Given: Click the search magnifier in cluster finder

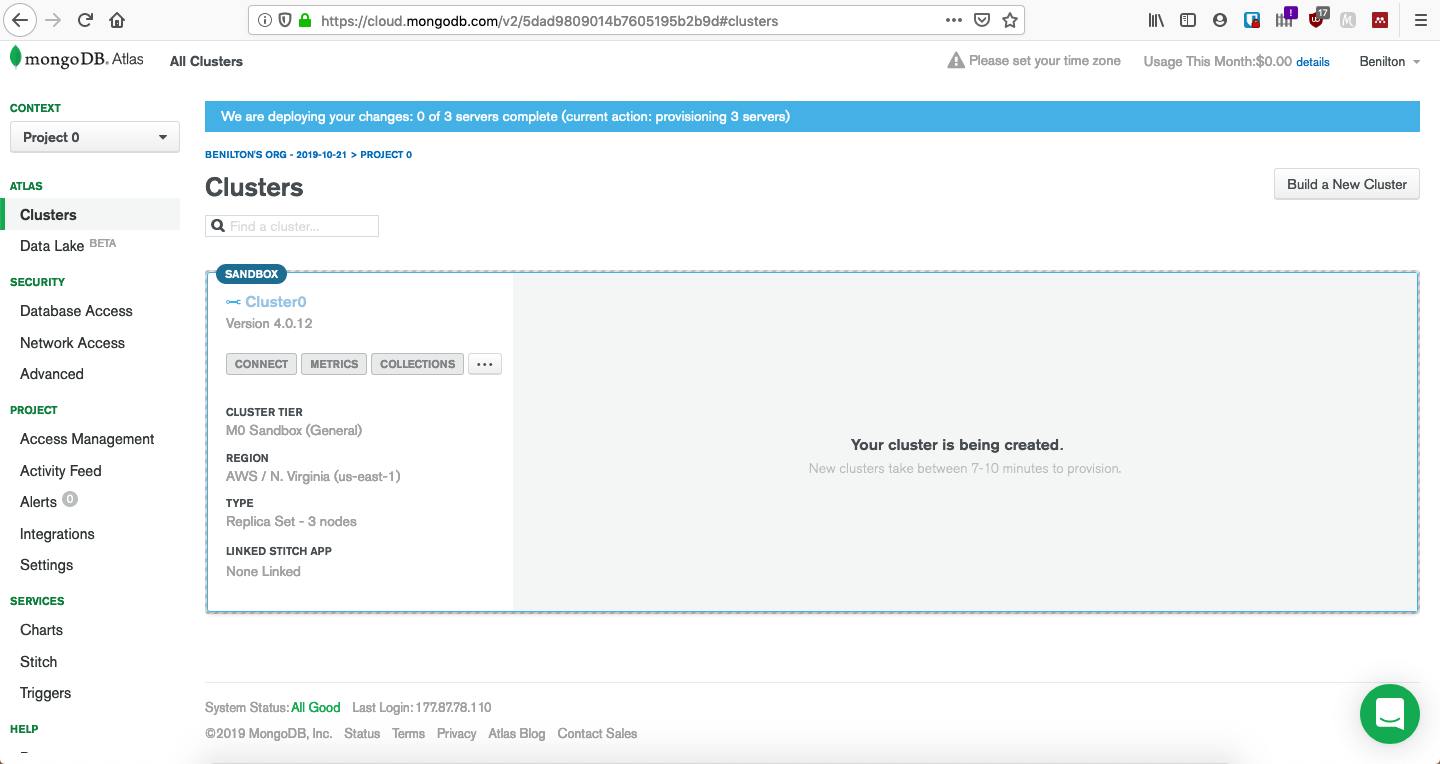Looking at the screenshot, I should coord(218,226).
